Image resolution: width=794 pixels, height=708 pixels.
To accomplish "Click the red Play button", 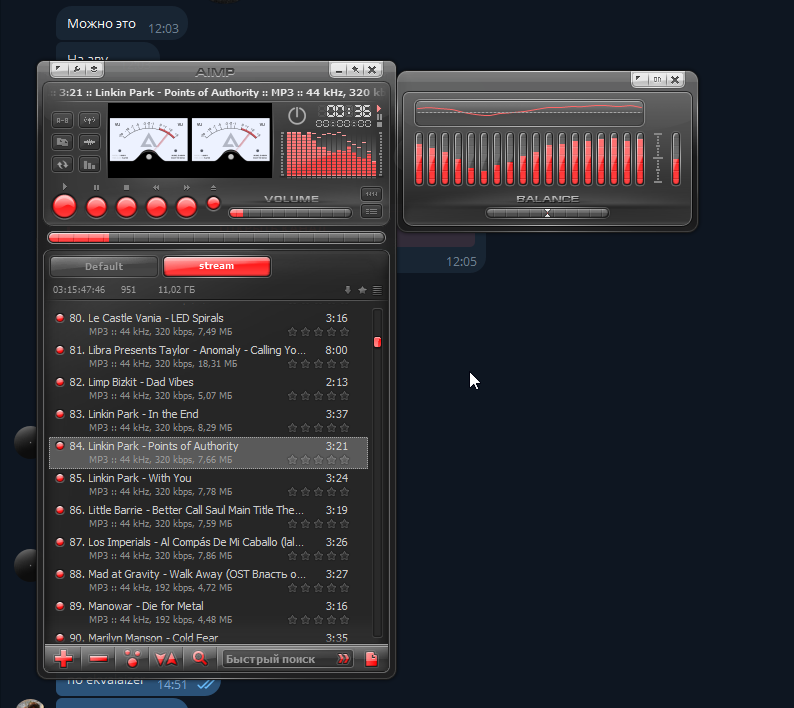I will [64, 207].
